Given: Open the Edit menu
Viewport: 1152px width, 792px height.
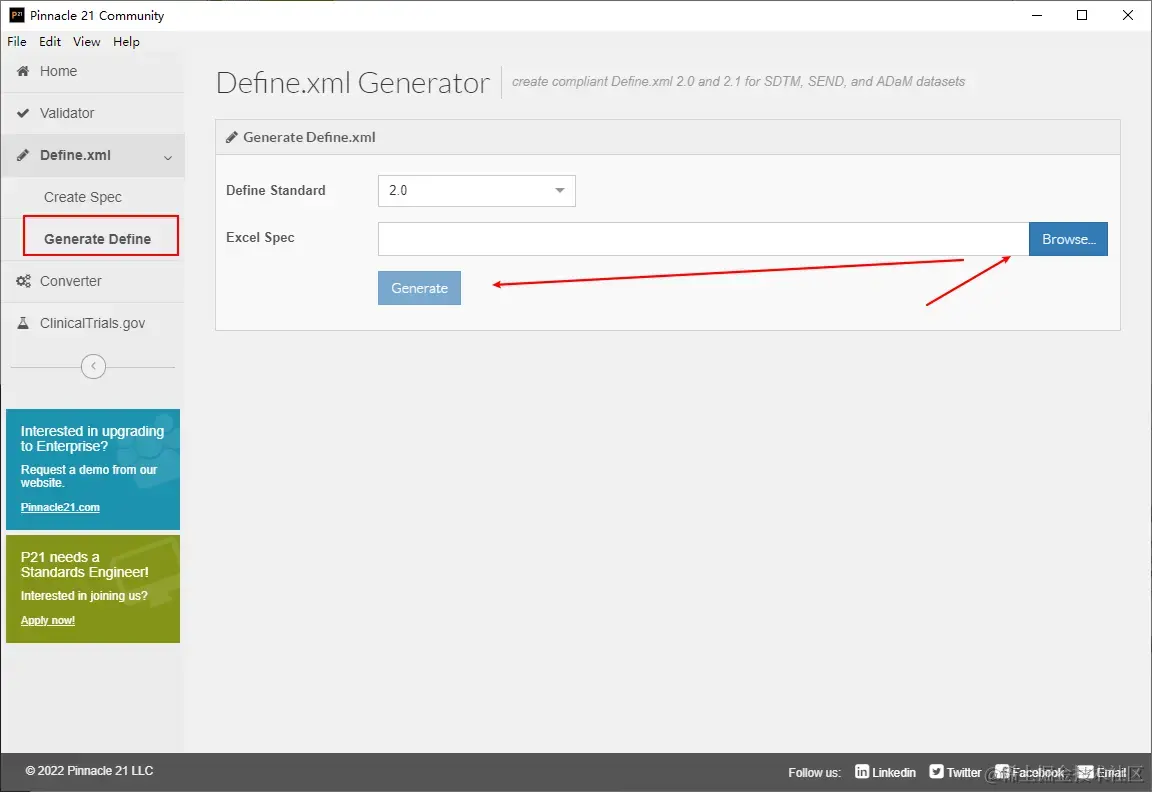Looking at the screenshot, I should point(50,42).
